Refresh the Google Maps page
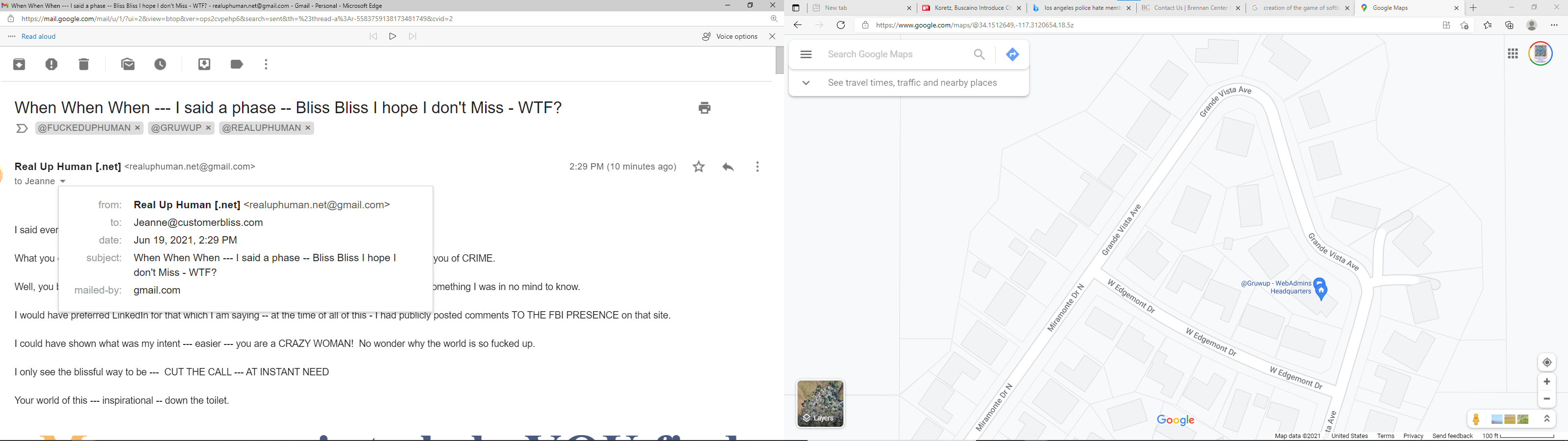Screen dimensions: 1568x441 [841, 25]
